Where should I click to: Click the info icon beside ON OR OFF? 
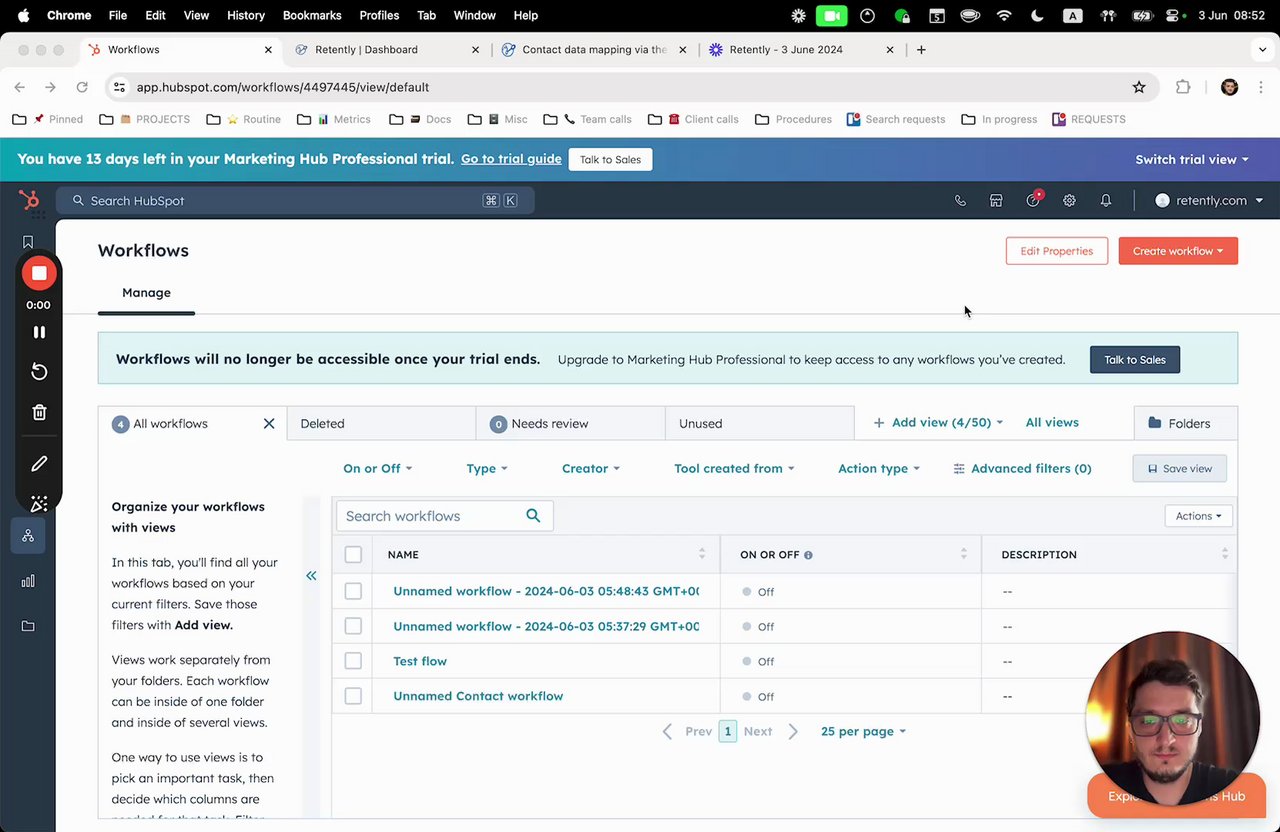coord(808,555)
